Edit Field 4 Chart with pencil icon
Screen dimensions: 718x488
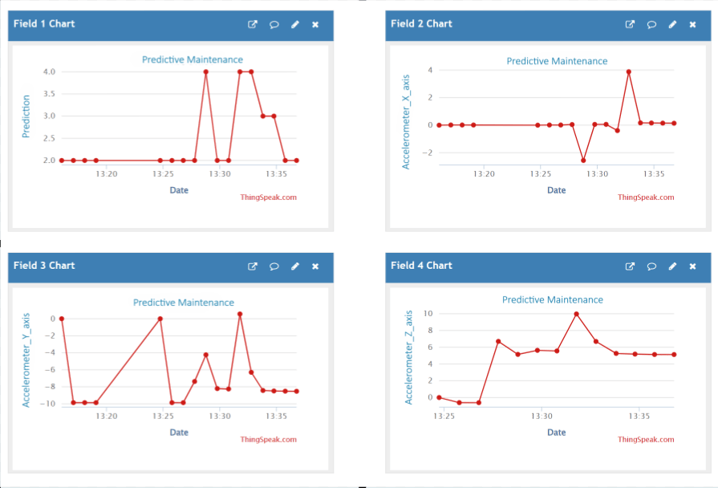click(x=672, y=266)
